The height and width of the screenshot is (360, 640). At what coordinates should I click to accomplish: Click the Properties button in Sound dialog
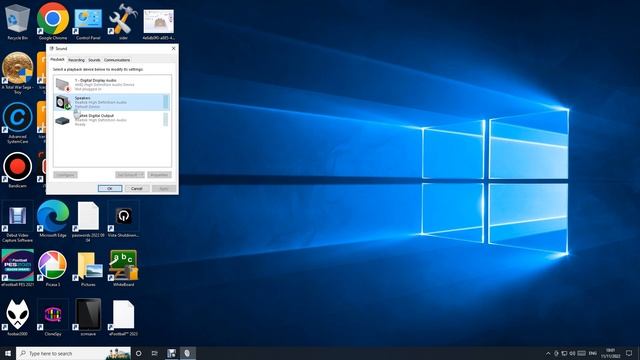[x=159, y=175]
